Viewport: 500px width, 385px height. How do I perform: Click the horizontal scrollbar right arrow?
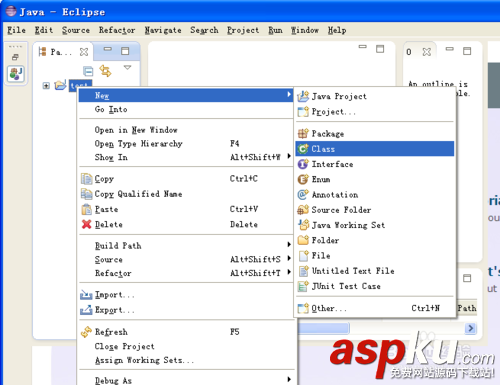[x=470, y=328]
